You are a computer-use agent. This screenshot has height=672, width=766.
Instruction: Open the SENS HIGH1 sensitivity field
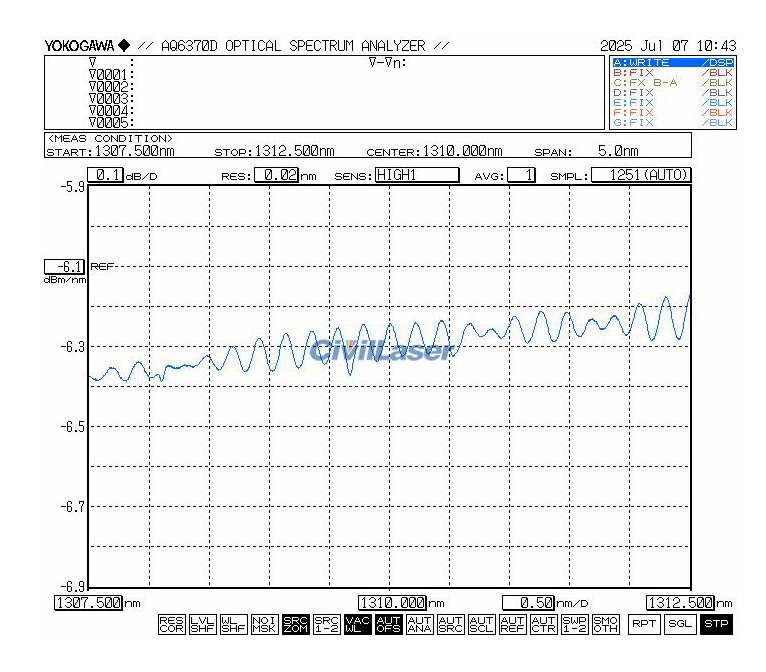416,175
